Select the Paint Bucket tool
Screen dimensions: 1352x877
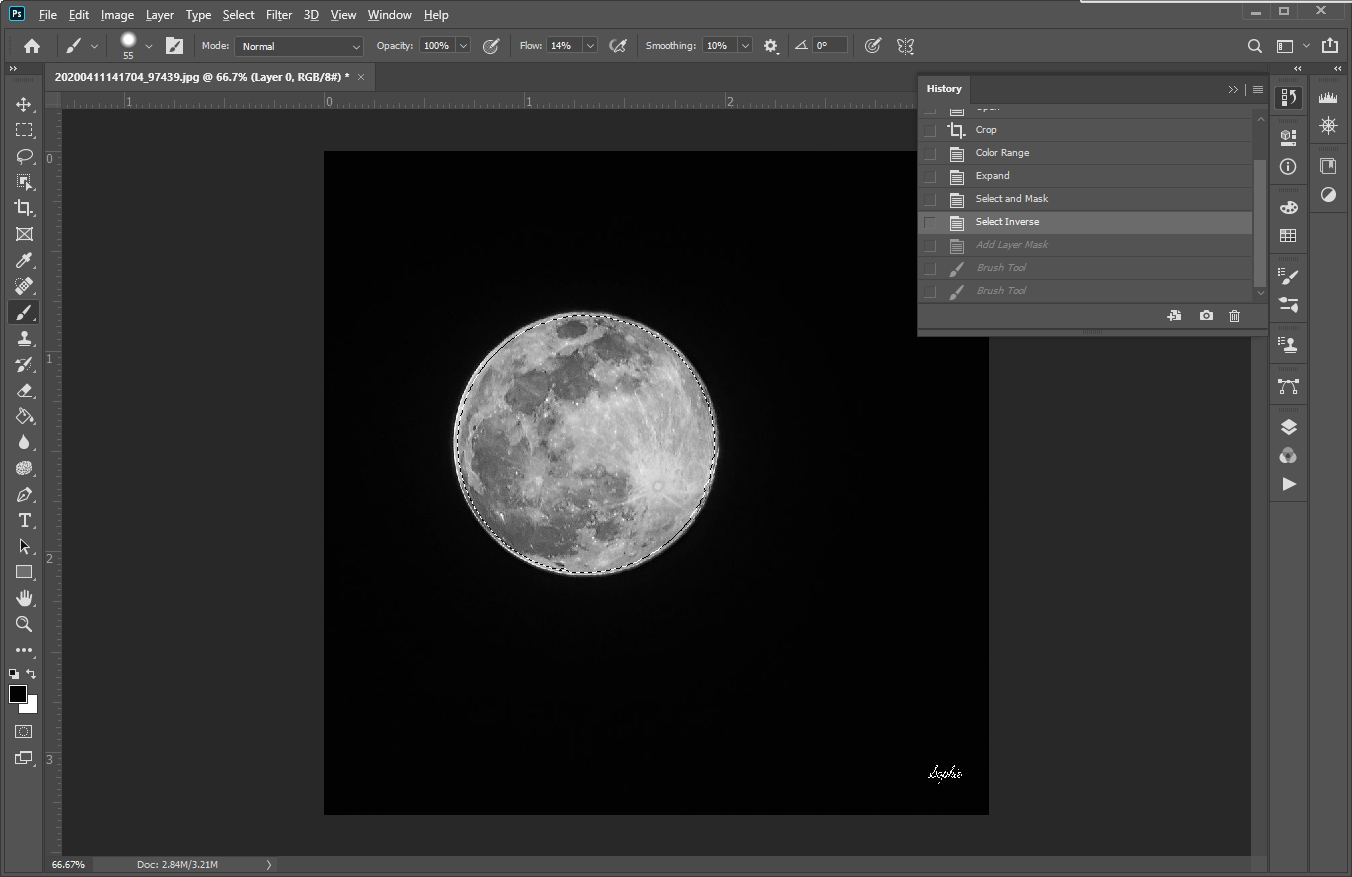point(24,416)
